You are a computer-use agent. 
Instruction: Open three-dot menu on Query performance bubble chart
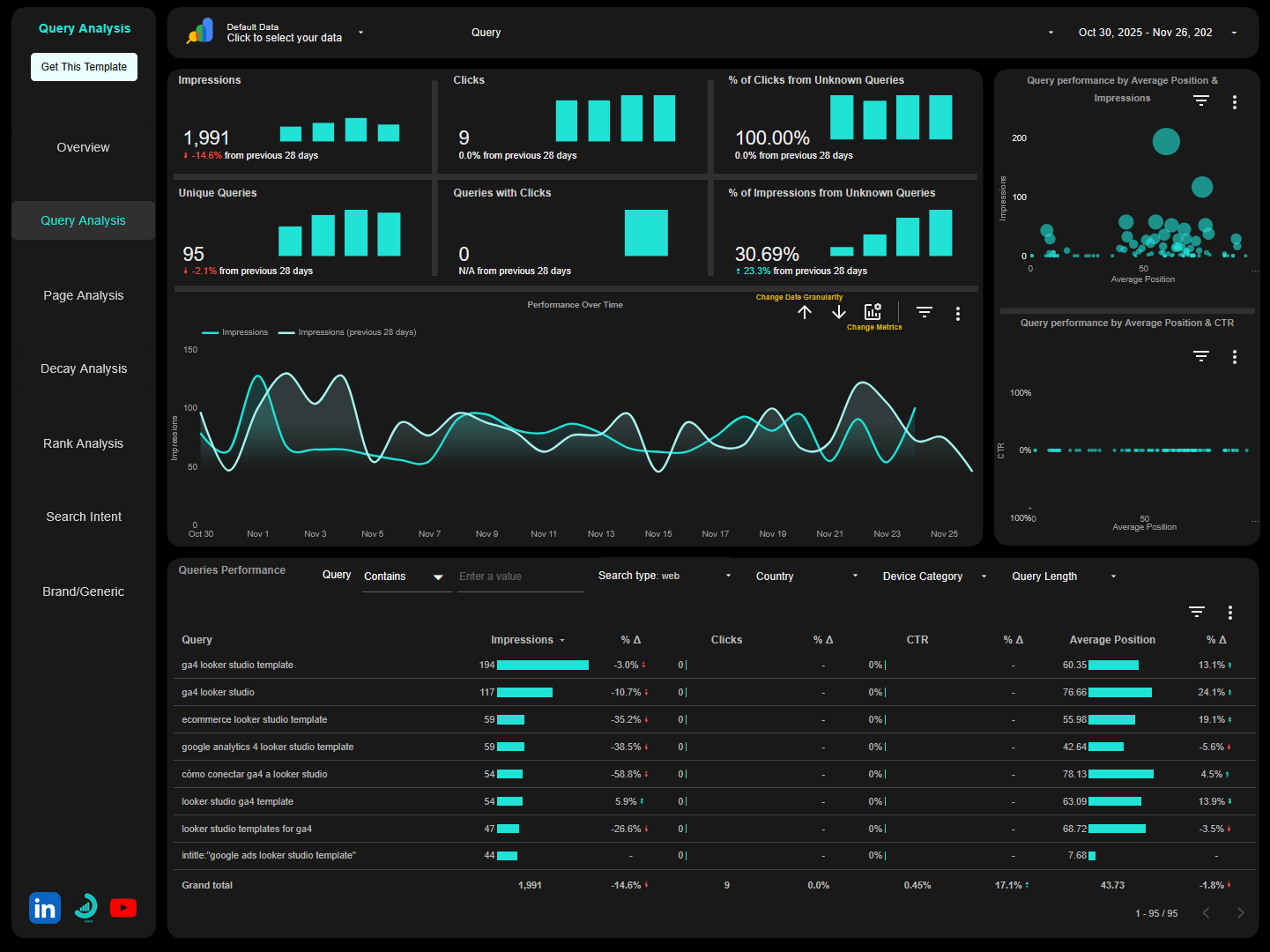pyautogui.click(x=1235, y=101)
